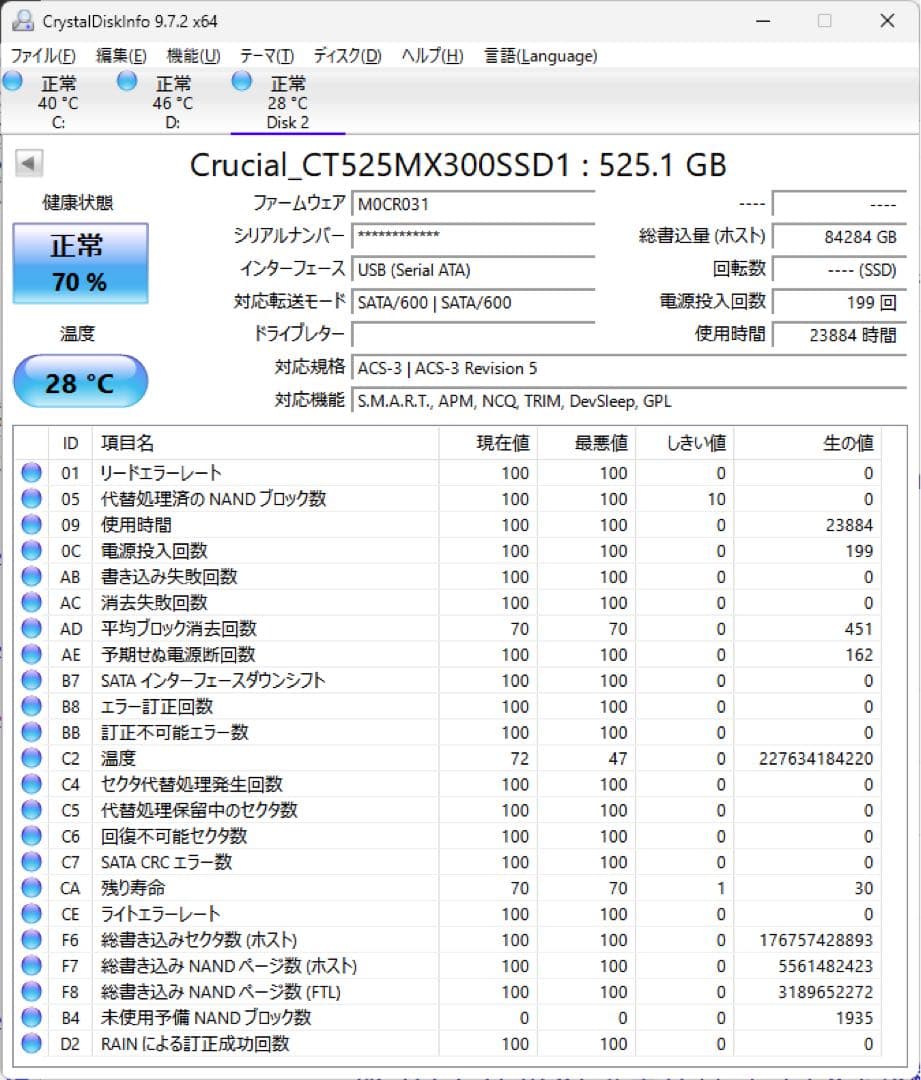921x1080 pixels.
Task: Click status orb for row C4 セクタ代替処理発生回数
Action: (x=31, y=784)
